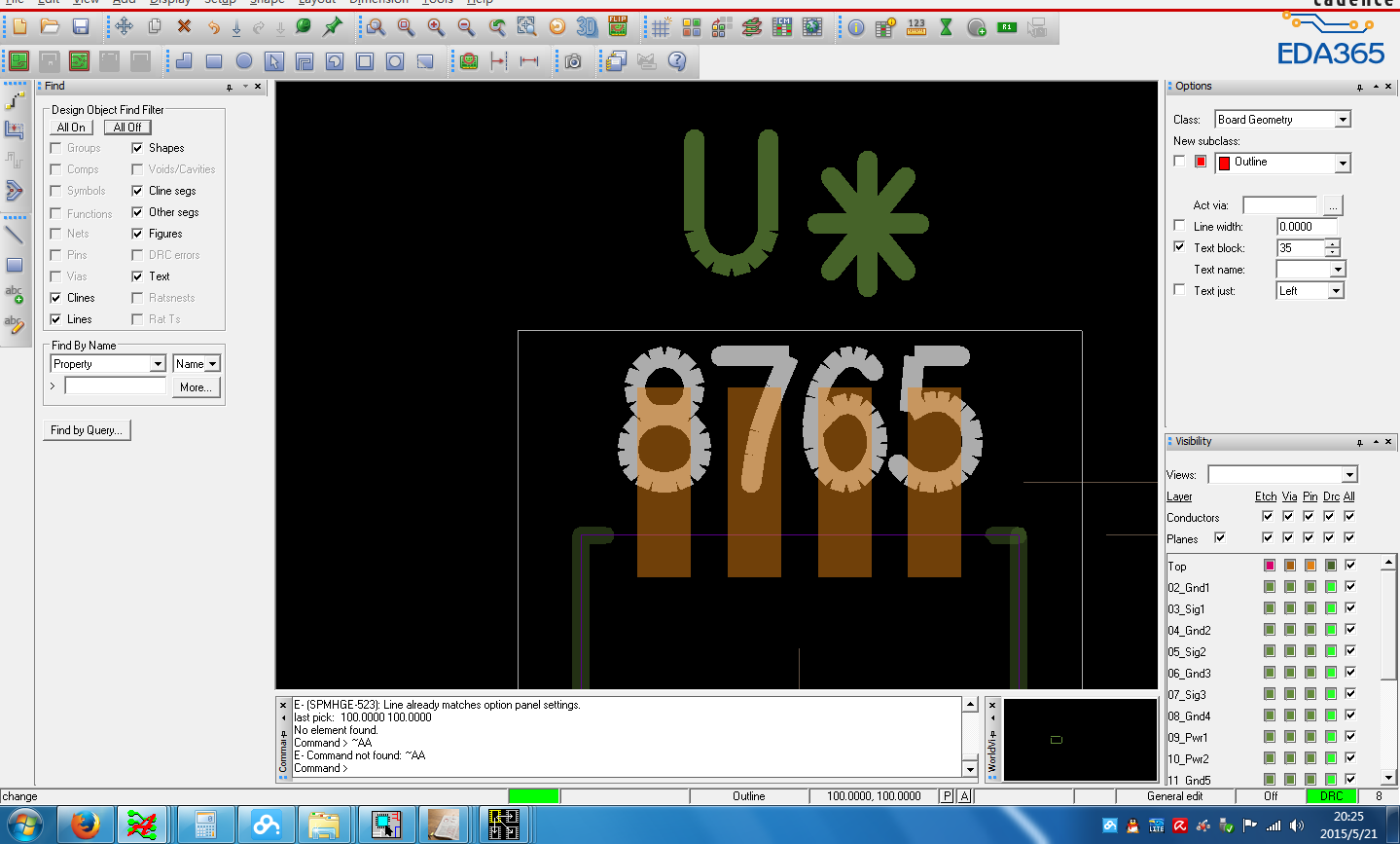
Task: Uncheck the Lines checkbox
Action: click(55, 319)
